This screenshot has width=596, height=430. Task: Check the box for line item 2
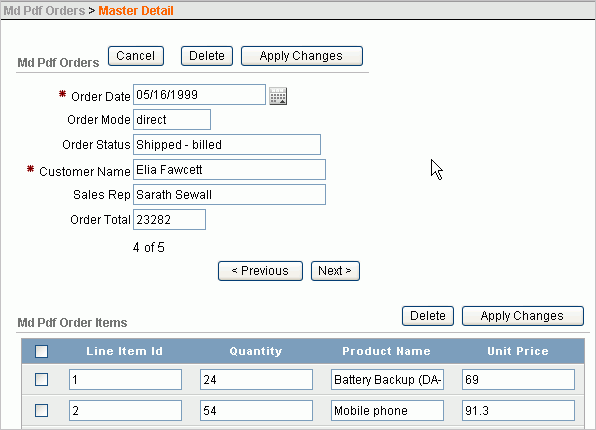click(41, 411)
